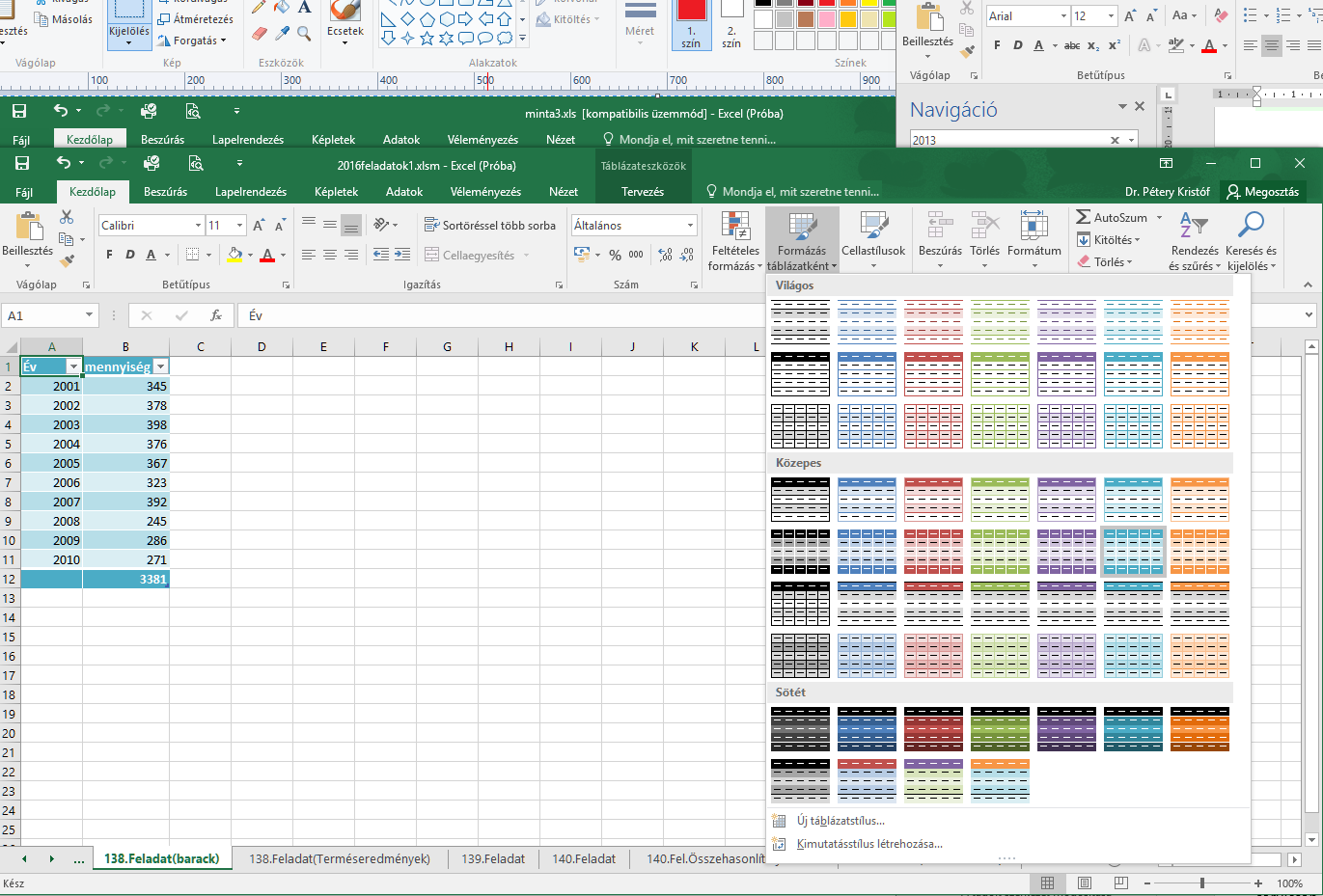
Task: Open the Feltételes formázás menu
Action: pyautogui.click(x=735, y=240)
